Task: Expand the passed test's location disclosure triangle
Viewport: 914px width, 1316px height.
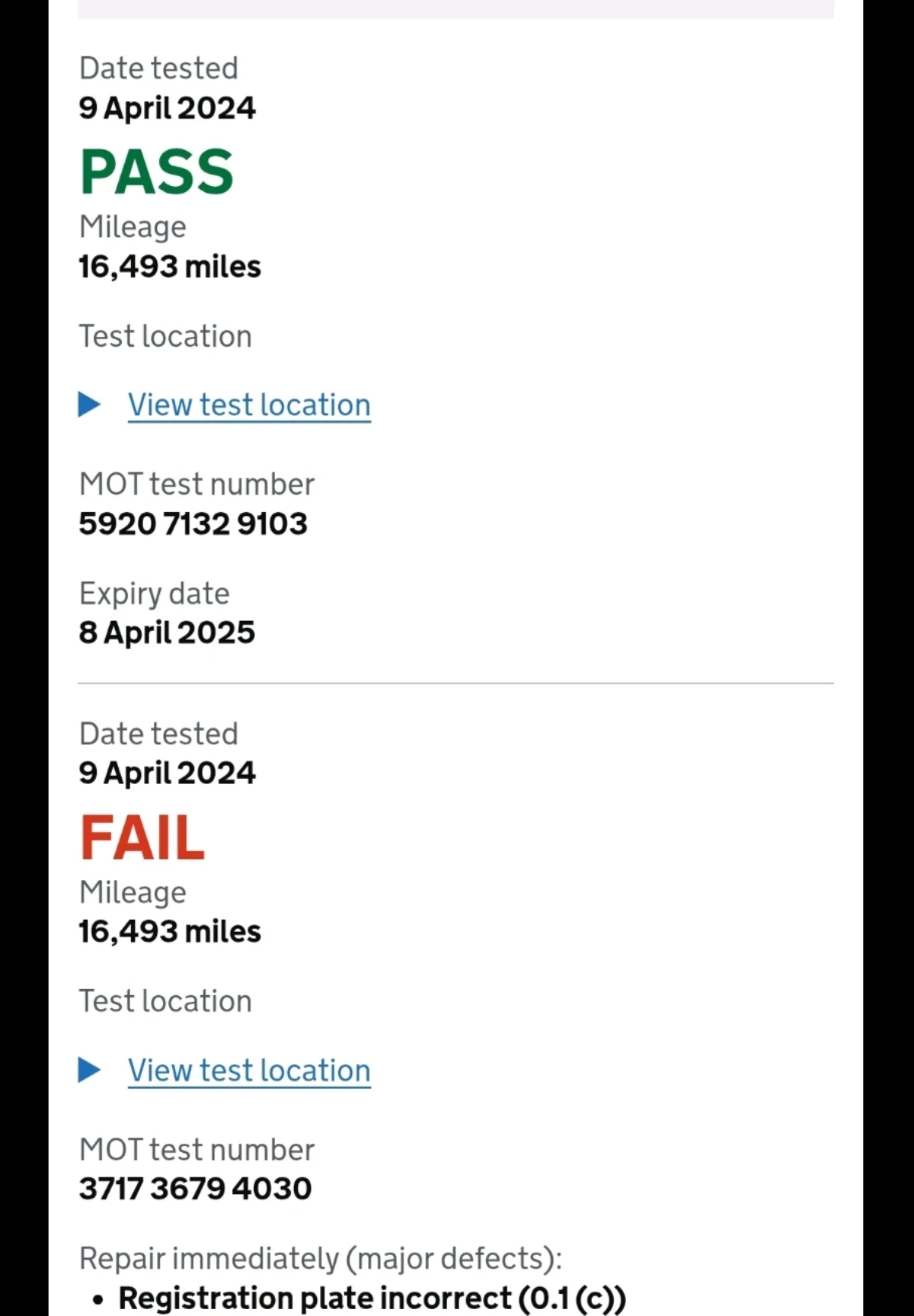Action: [90, 405]
